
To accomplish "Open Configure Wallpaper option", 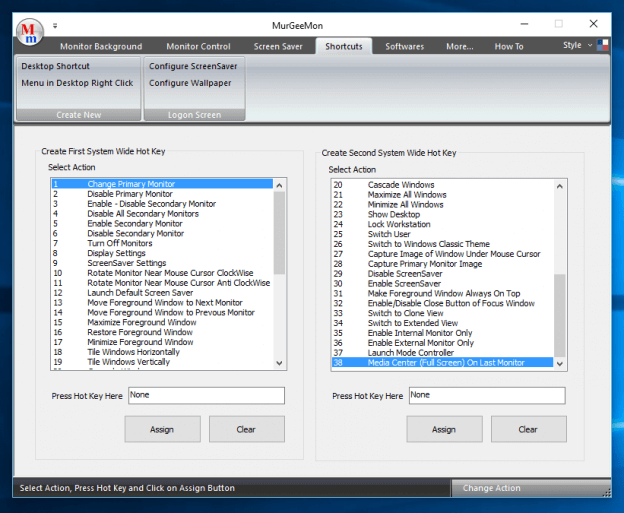I will (190, 83).
